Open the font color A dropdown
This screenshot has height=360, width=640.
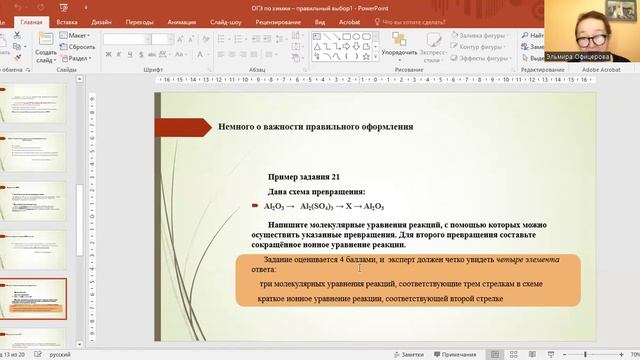[x=203, y=54]
